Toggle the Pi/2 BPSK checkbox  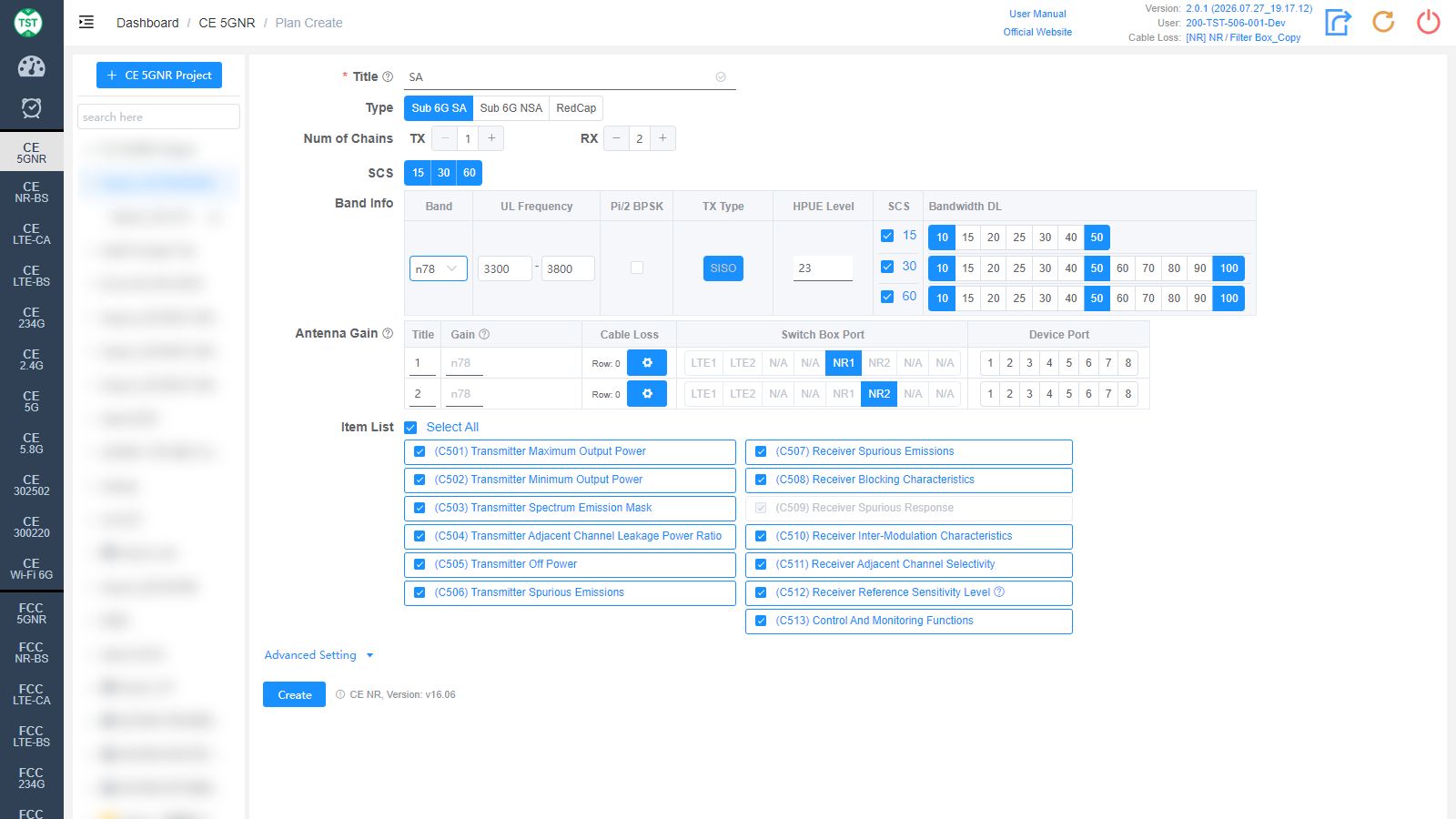click(637, 268)
